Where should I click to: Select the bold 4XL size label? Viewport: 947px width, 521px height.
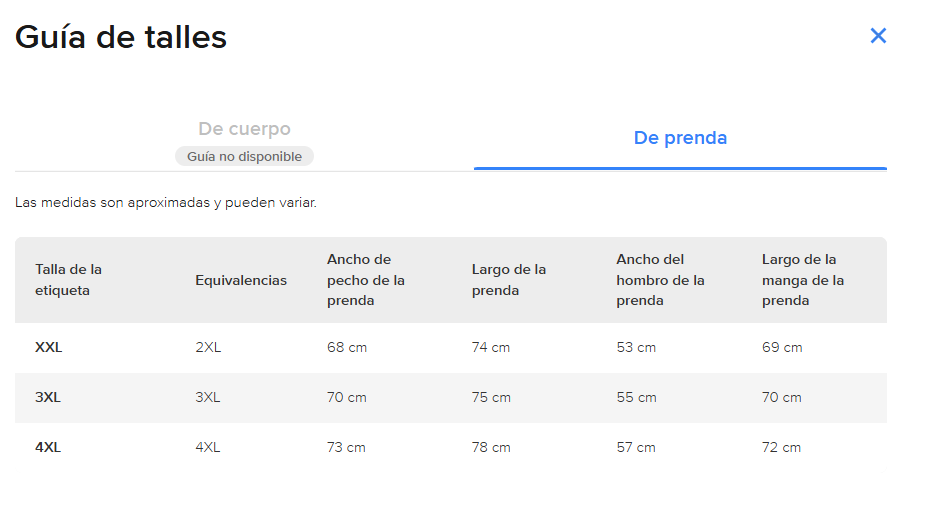pyautogui.click(x=48, y=447)
